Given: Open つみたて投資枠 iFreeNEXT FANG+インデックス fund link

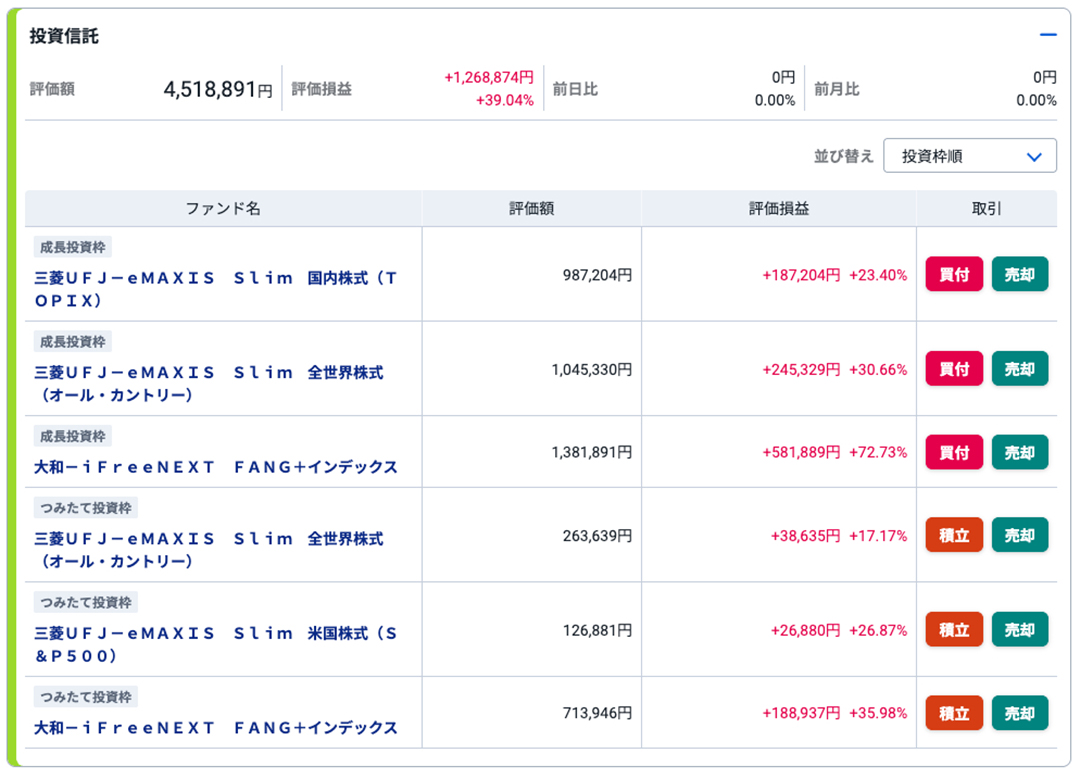Looking at the screenshot, I should [x=216, y=727].
